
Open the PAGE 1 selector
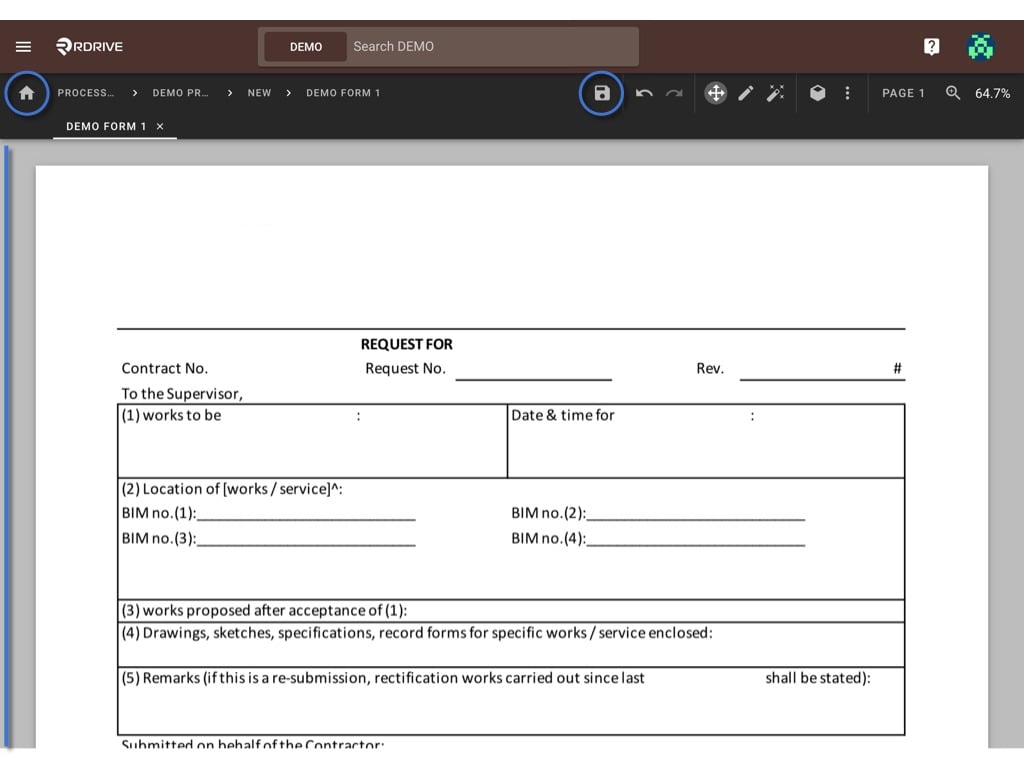pyautogui.click(x=903, y=93)
